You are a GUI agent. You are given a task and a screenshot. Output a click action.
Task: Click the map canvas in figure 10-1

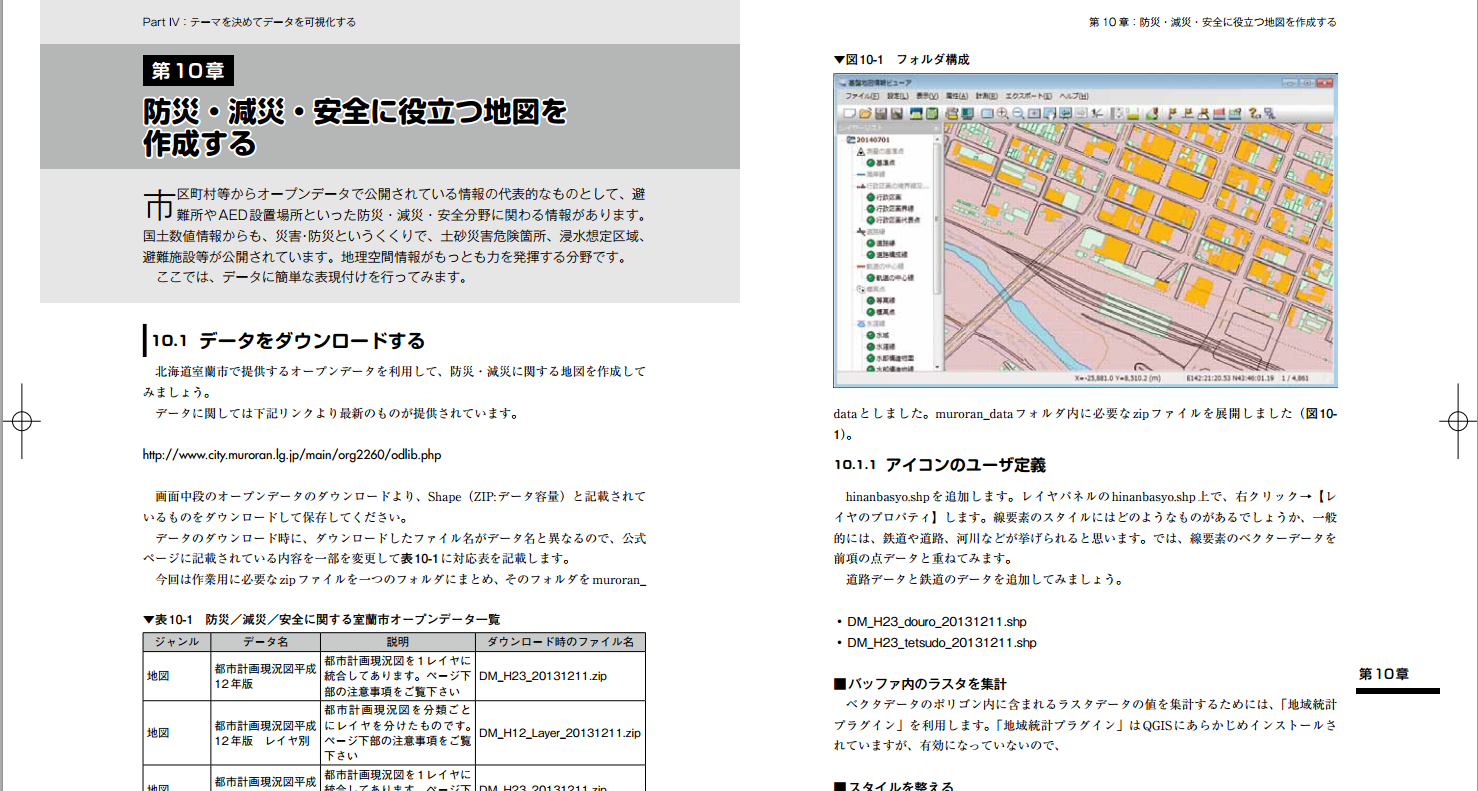click(x=1139, y=247)
